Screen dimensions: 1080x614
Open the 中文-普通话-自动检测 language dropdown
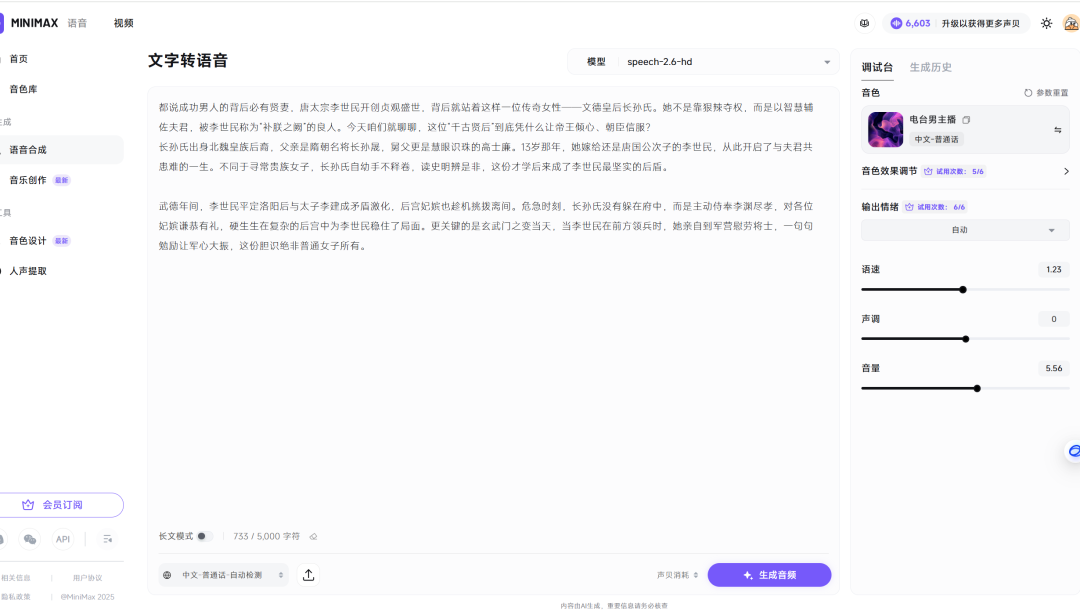tap(224, 575)
